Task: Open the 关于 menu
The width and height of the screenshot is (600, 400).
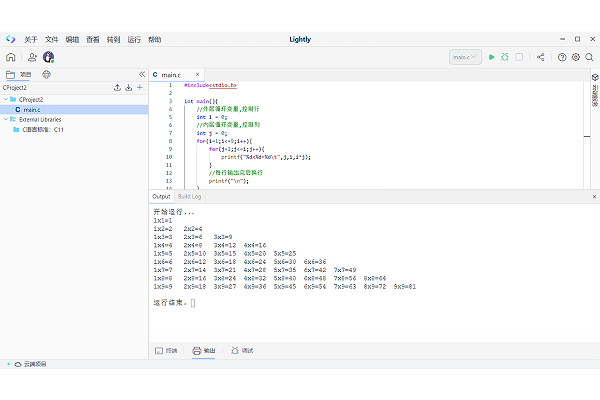Action: click(31, 39)
